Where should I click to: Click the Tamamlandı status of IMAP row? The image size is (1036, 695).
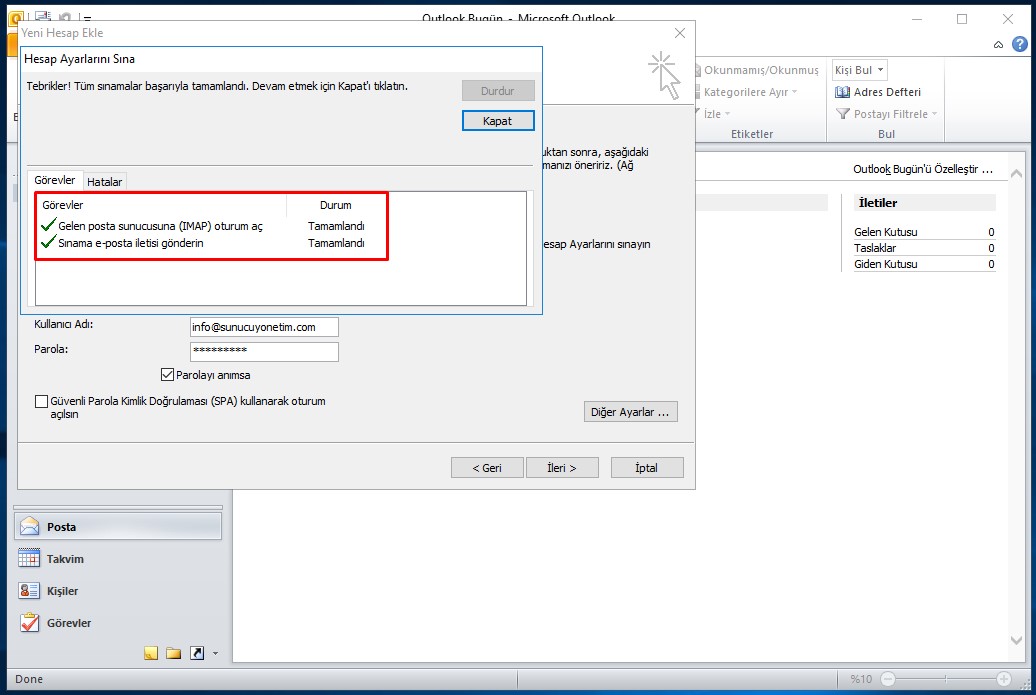[336, 226]
